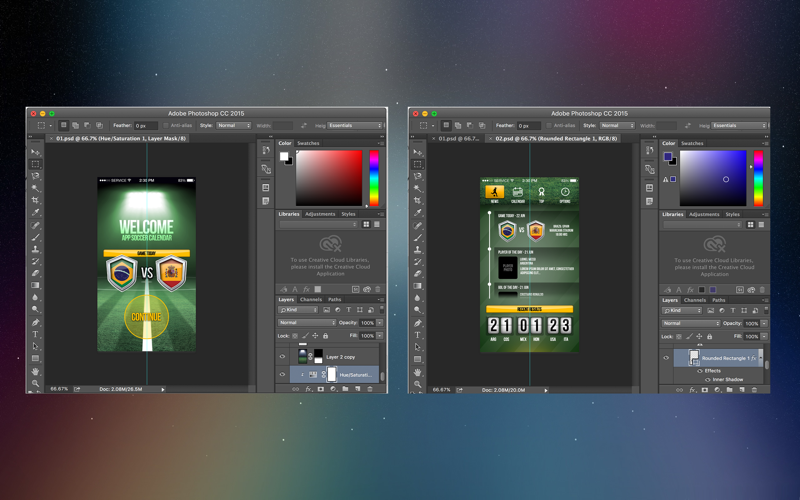The height and width of the screenshot is (500, 800).
Task: Hide the Hue/Saturation layer
Action: (x=282, y=374)
